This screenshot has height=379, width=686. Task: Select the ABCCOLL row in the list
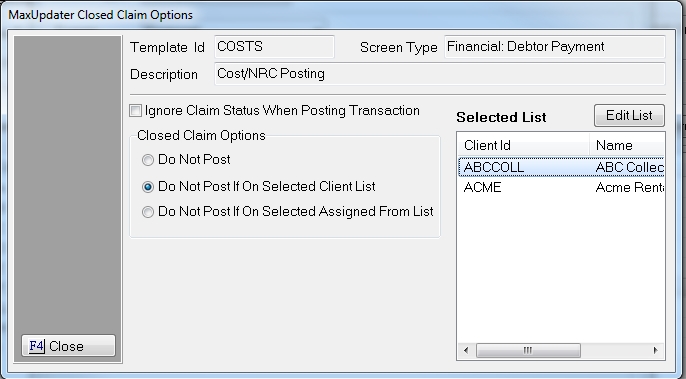coord(561,167)
